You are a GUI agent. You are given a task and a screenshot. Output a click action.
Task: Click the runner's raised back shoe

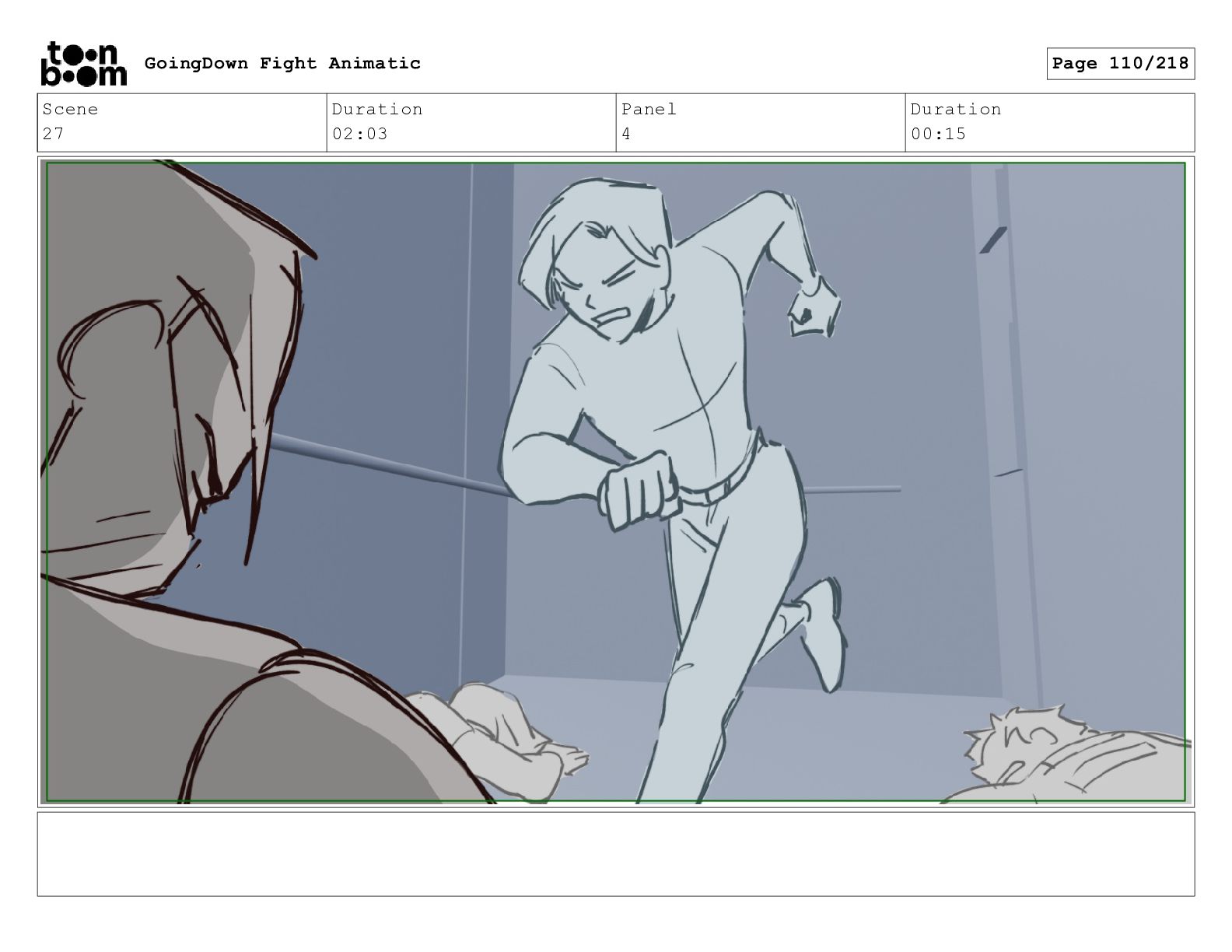(824, 634)
